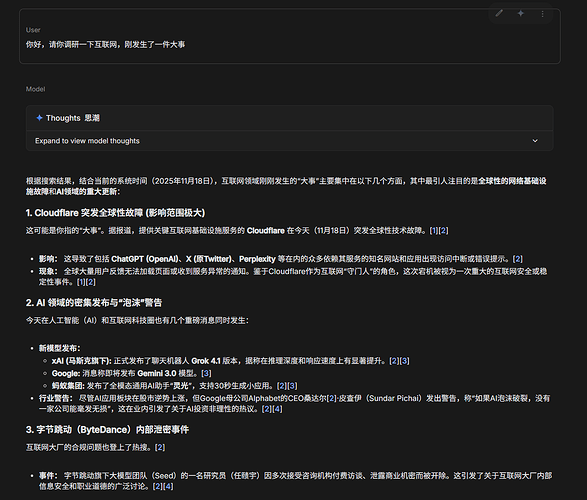The image size is (587, 500).
Task: Expand the model thoughts chevron
Action: [535, 141]
